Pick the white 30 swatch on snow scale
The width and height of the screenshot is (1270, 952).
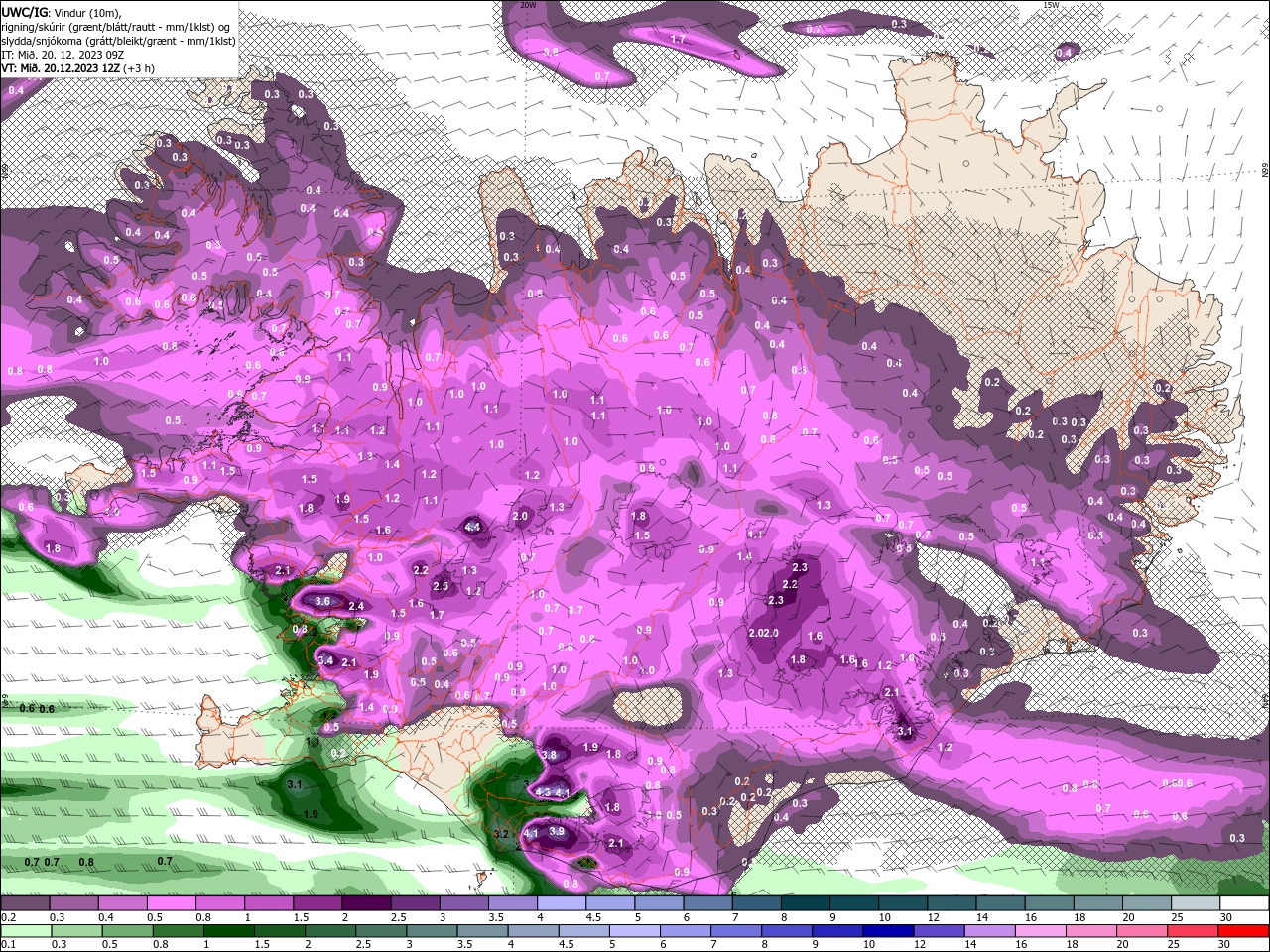[x=1244, y=903]
